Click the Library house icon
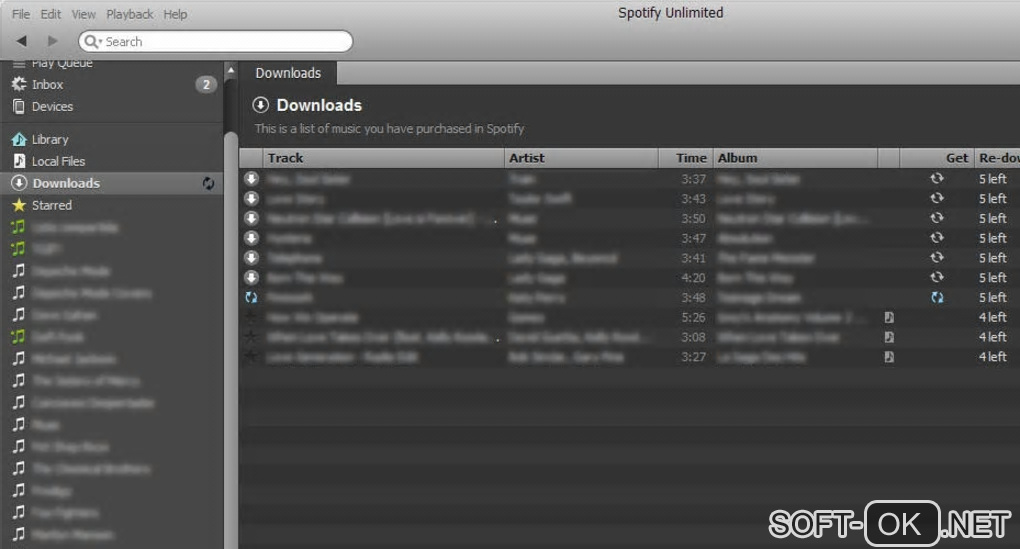 click(x=19, y=139)
